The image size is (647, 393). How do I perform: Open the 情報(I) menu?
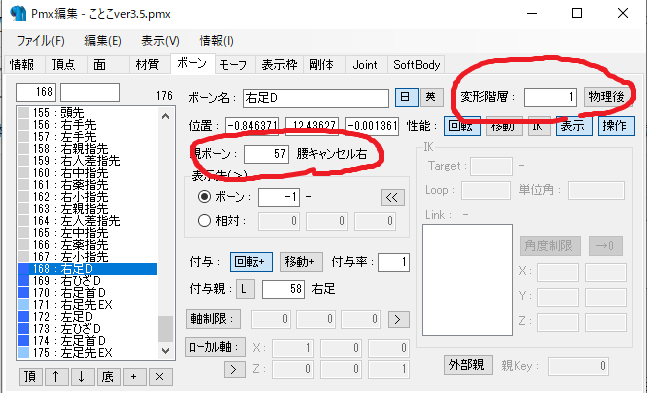[x=217, y=40]
